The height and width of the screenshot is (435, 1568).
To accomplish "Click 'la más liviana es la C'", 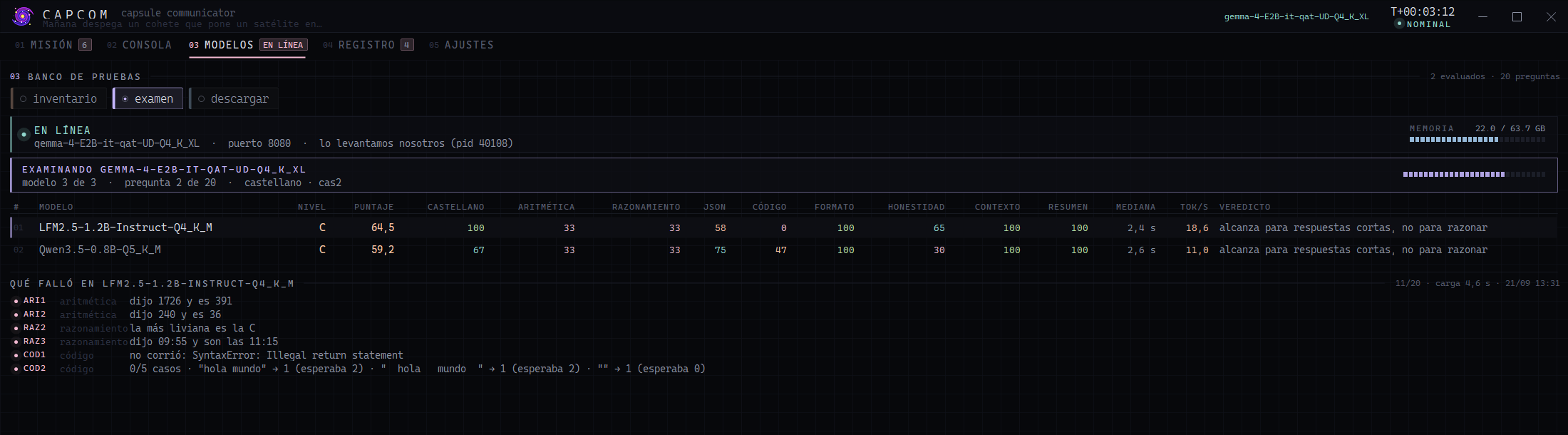I will tap(192, 328).
